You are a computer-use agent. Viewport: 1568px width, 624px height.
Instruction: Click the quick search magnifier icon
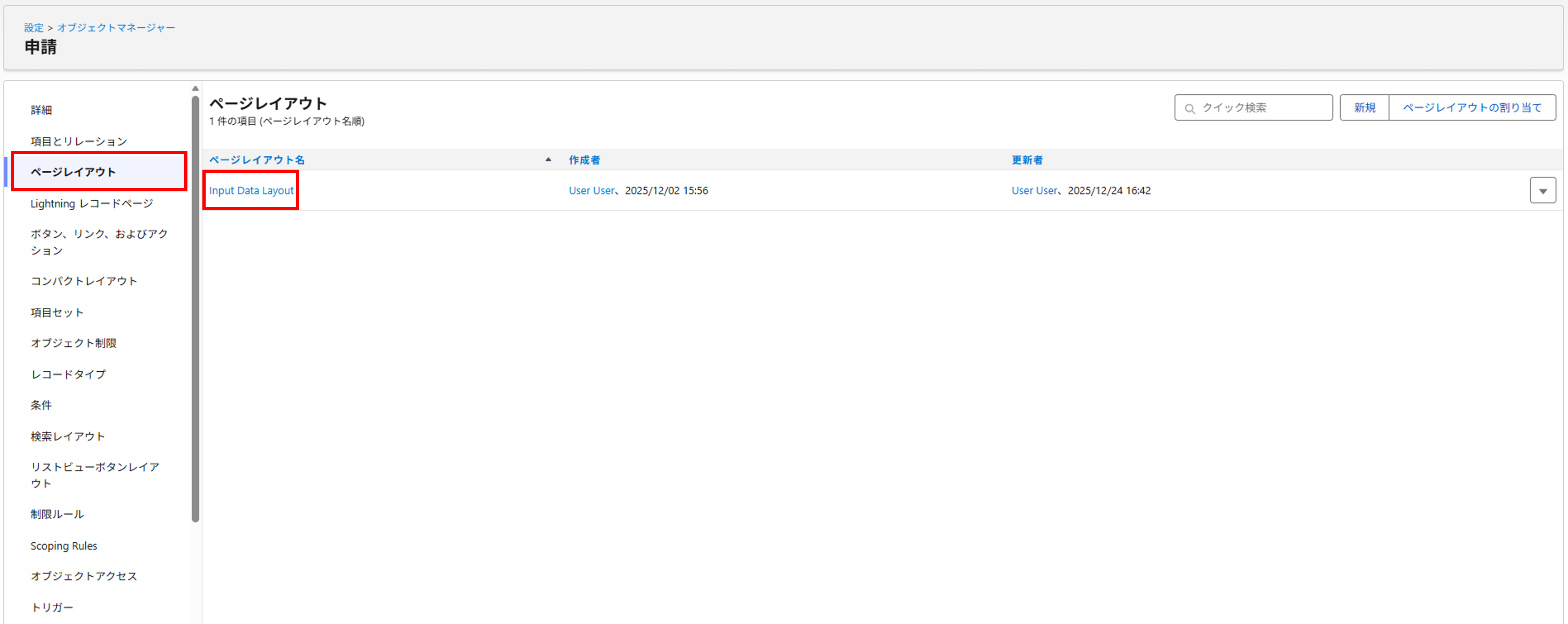pos(1190,108)
